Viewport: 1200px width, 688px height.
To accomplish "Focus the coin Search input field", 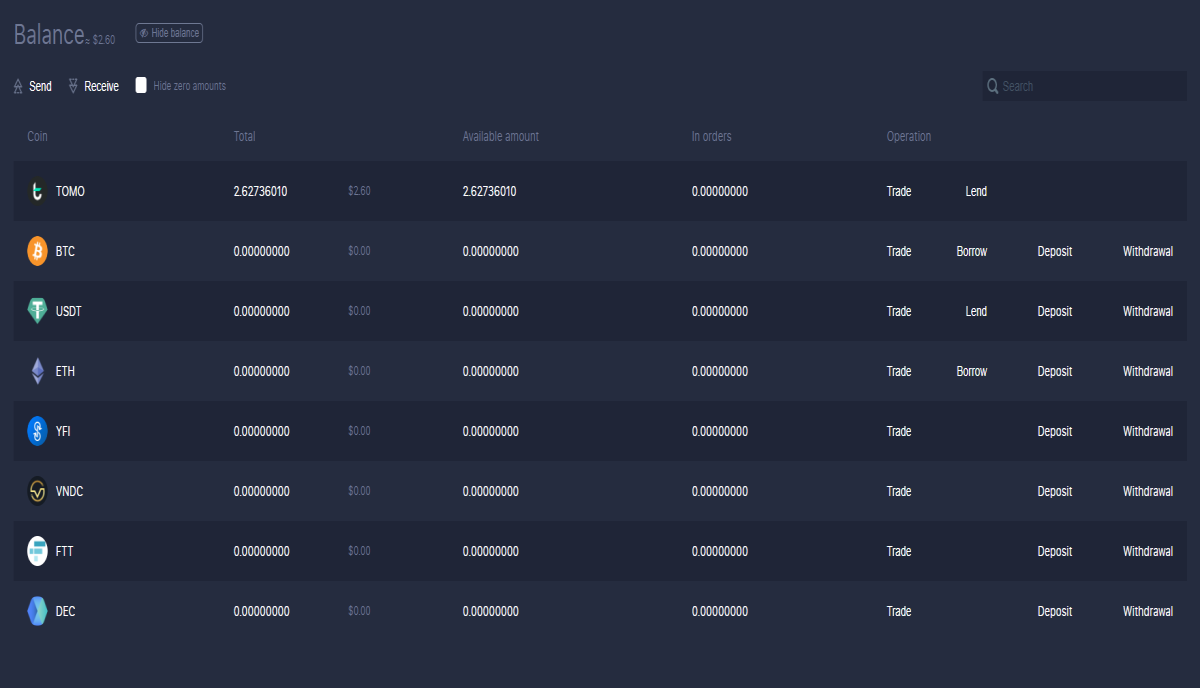I will (1085, 86).
